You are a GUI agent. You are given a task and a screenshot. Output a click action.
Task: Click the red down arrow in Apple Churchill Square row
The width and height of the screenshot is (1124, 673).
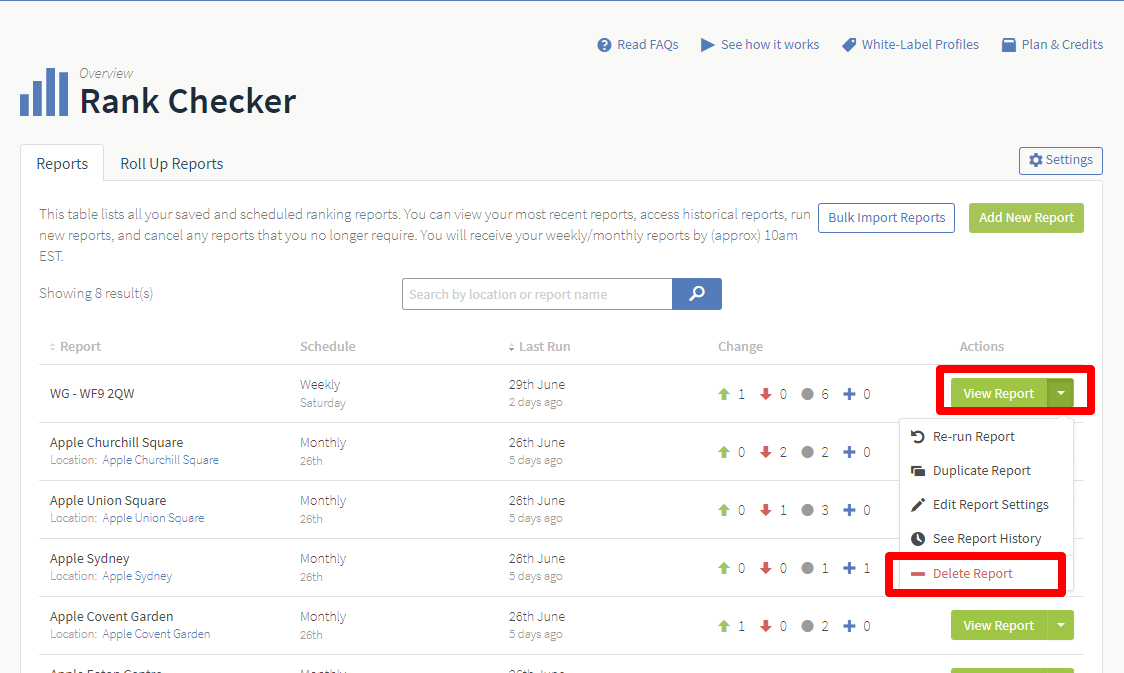tap(766, 452)
